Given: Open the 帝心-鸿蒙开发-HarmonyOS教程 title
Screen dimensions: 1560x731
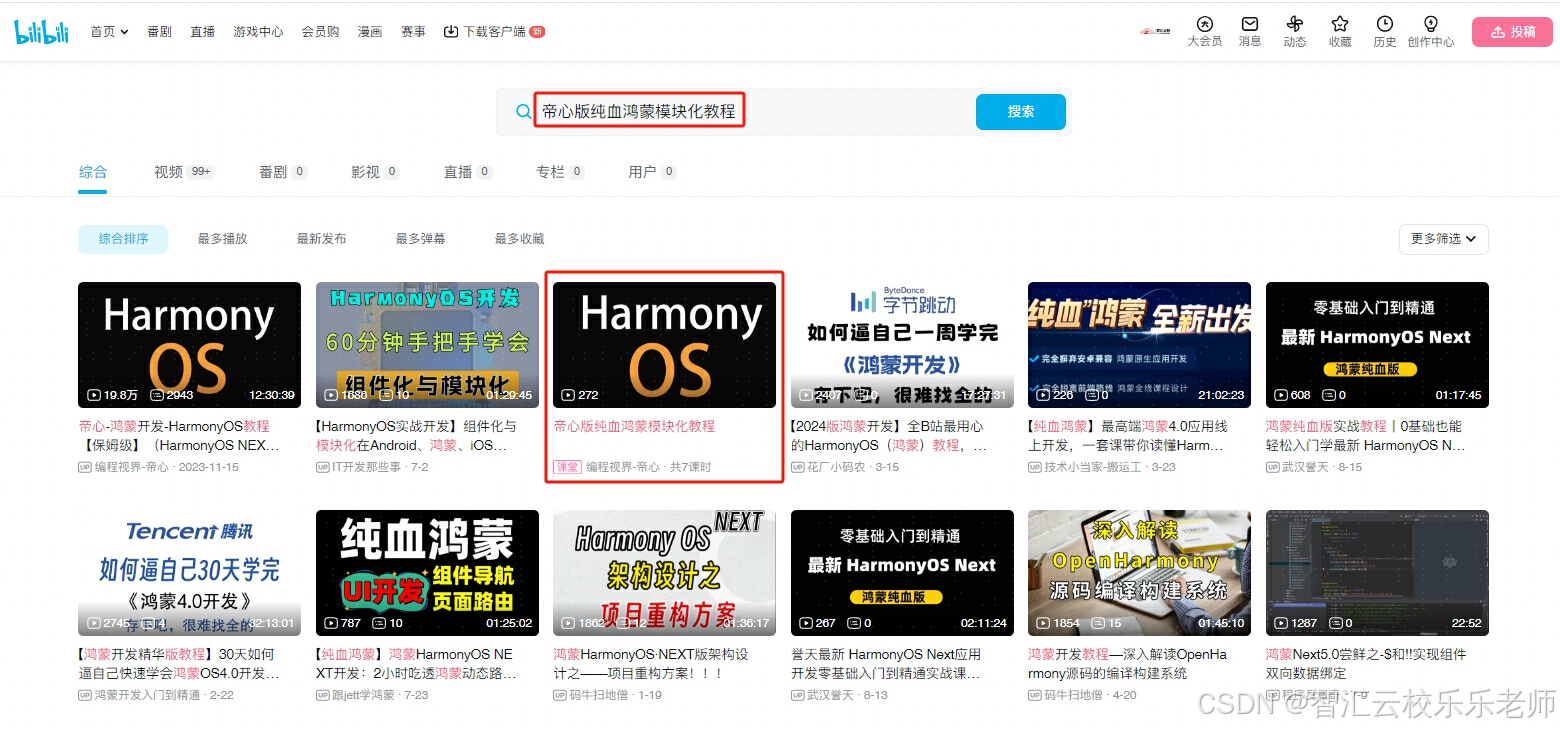Looking at the screenshot, I should click(x=180, y=435).
